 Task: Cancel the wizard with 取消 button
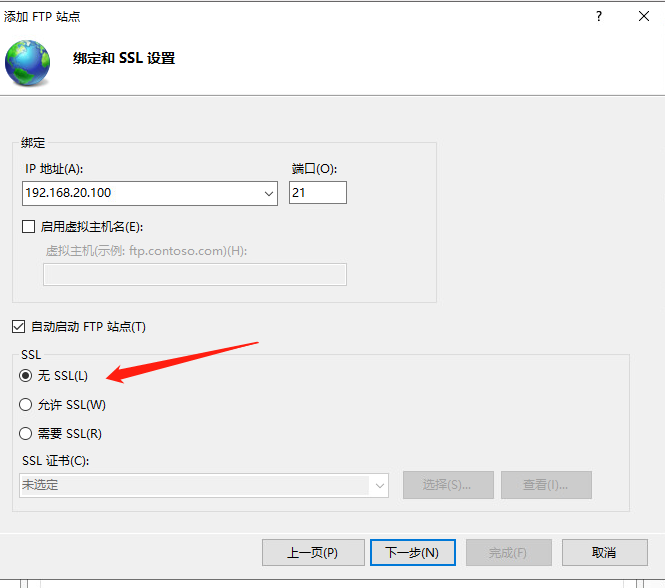coord(605,552)
